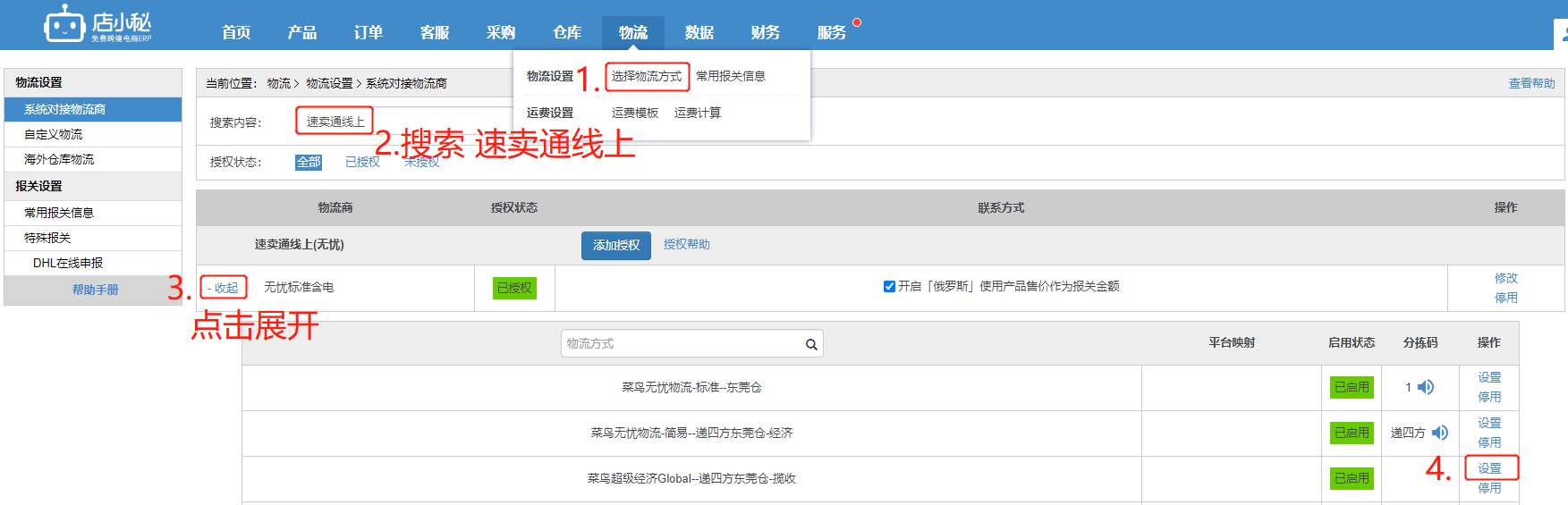1568x505 pixels.
Task: Click speaker icon beside 递四方 sorting code
Action: coord(1440,433)
